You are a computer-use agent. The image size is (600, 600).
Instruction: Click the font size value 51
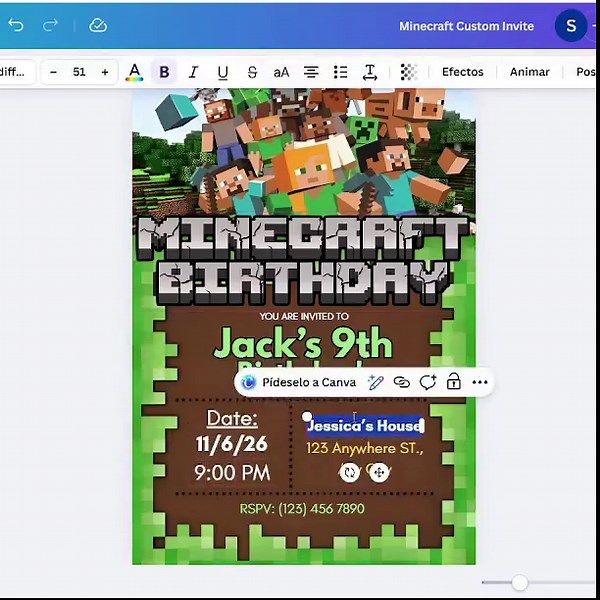pos(79,72)
